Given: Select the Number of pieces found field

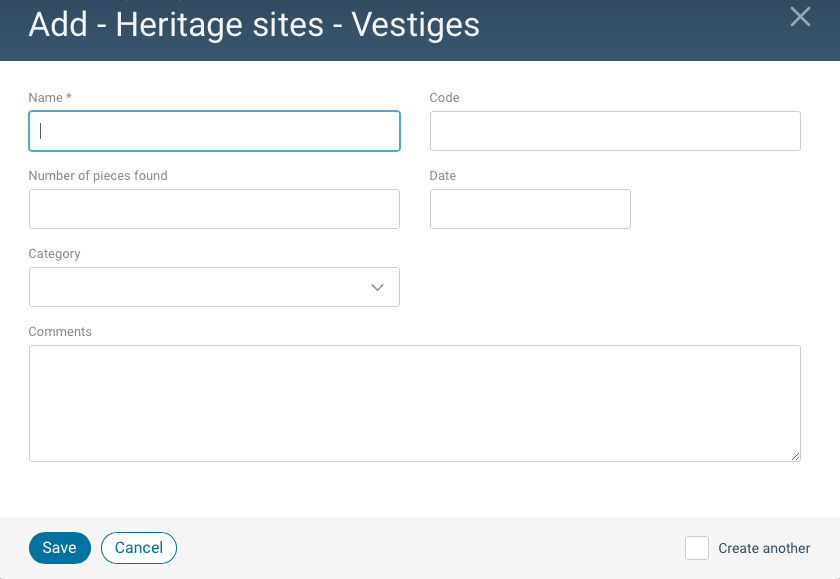Looking at the screenshot, I should (214, 209).
